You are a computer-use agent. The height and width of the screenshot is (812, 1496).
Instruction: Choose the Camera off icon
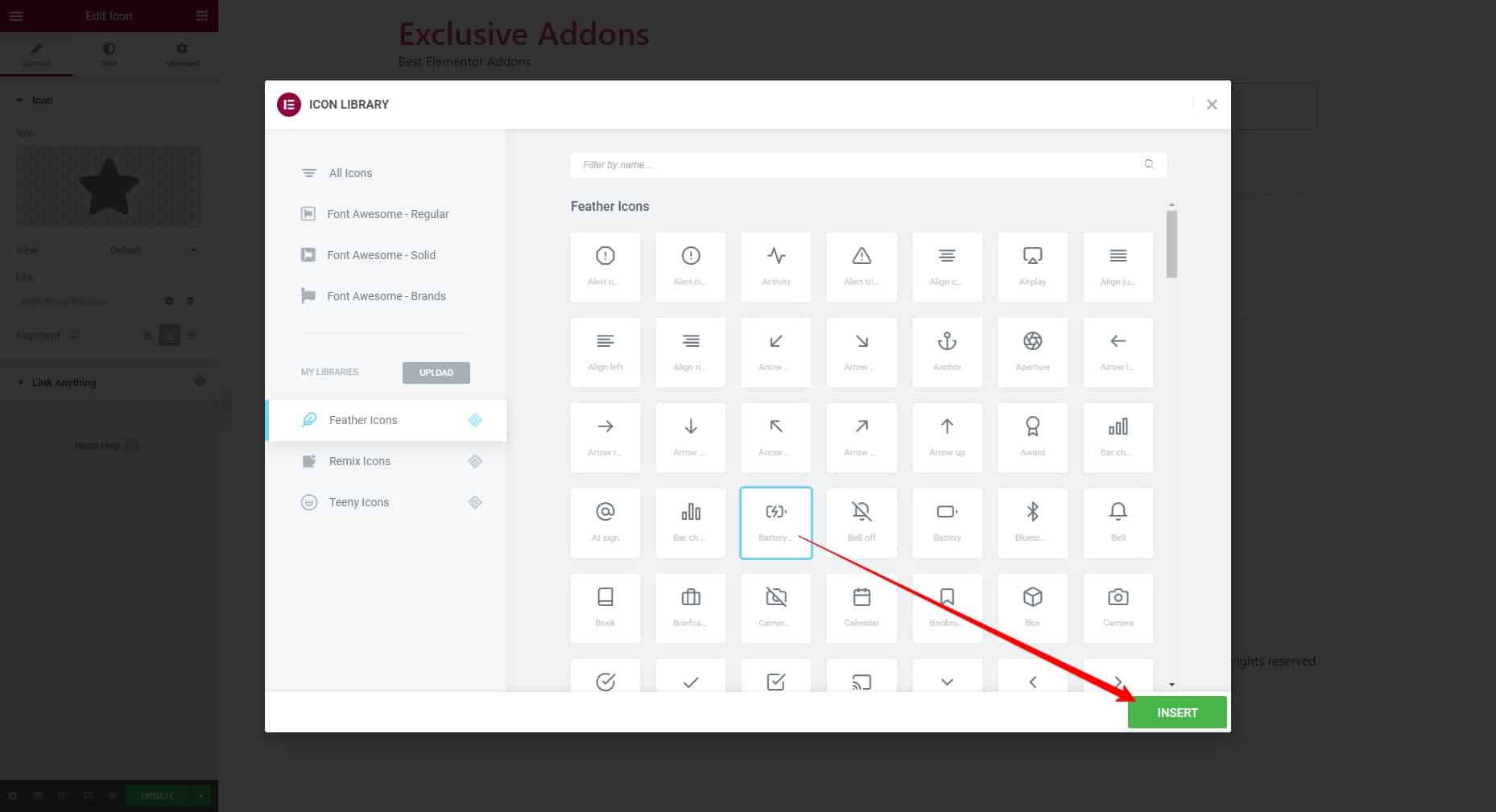coord(776,608)
